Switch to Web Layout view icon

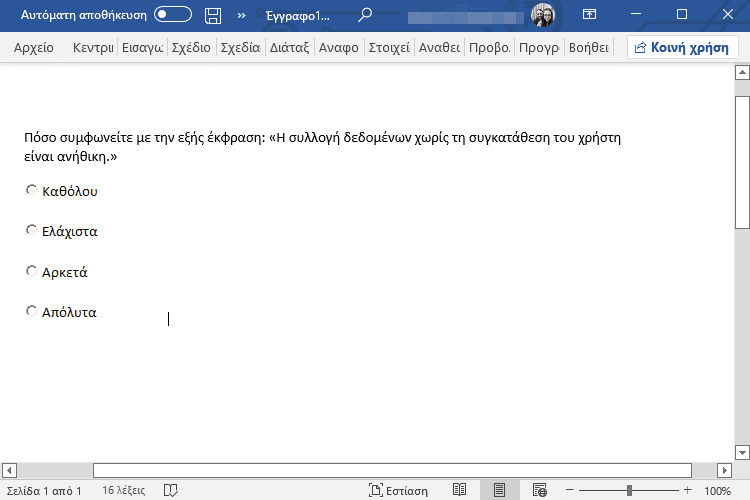click(540, 490)
